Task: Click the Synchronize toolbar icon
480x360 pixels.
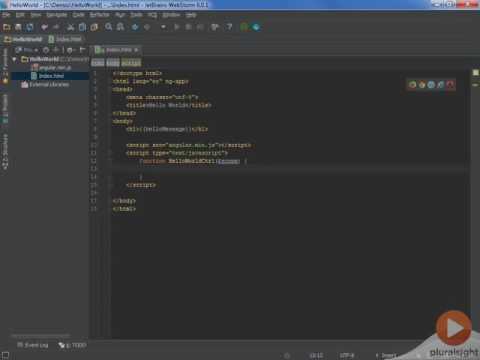Action: pyautogui.click(x=30, y=27)
